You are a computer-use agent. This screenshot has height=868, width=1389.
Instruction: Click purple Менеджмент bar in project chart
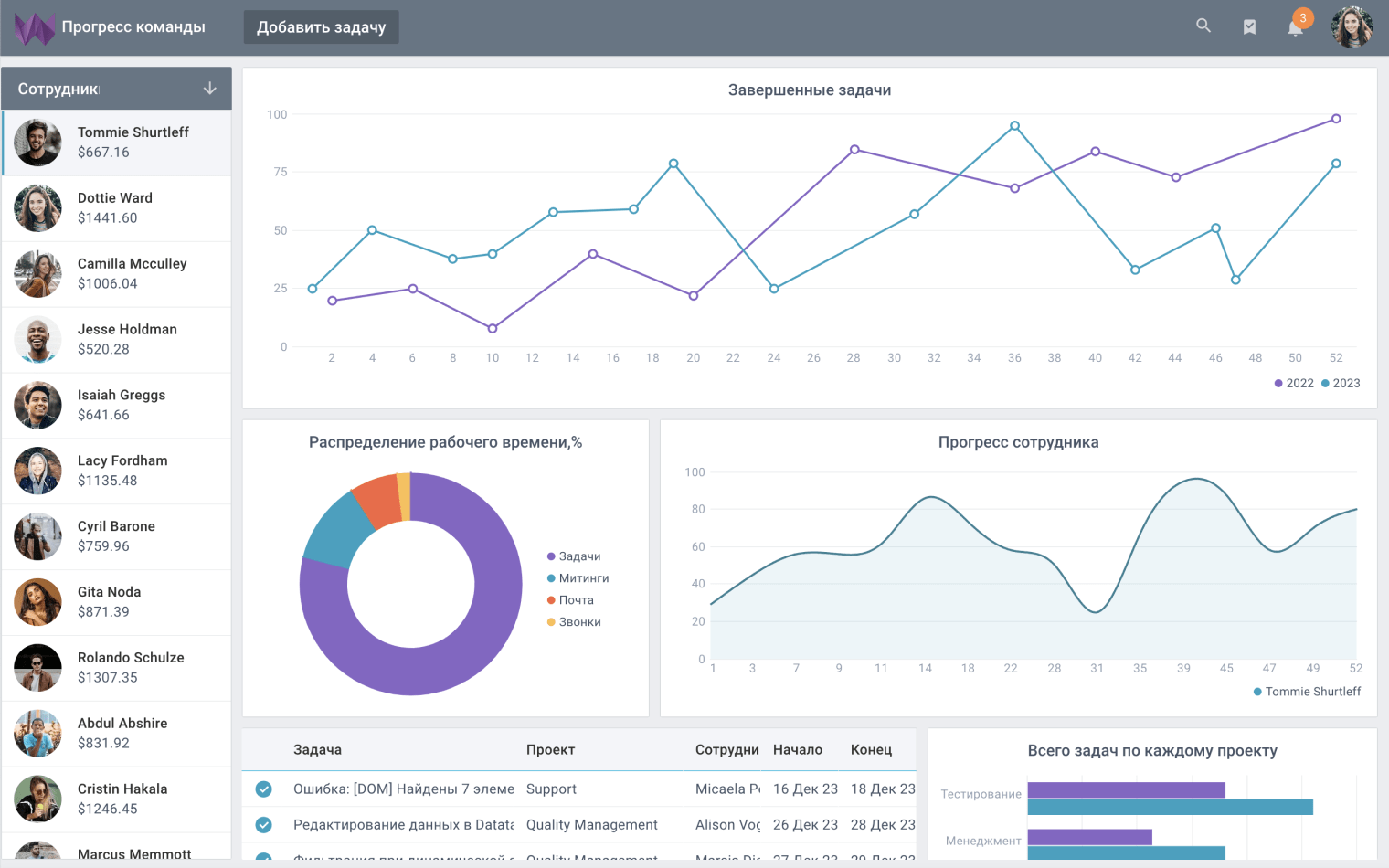[1089, 837]
